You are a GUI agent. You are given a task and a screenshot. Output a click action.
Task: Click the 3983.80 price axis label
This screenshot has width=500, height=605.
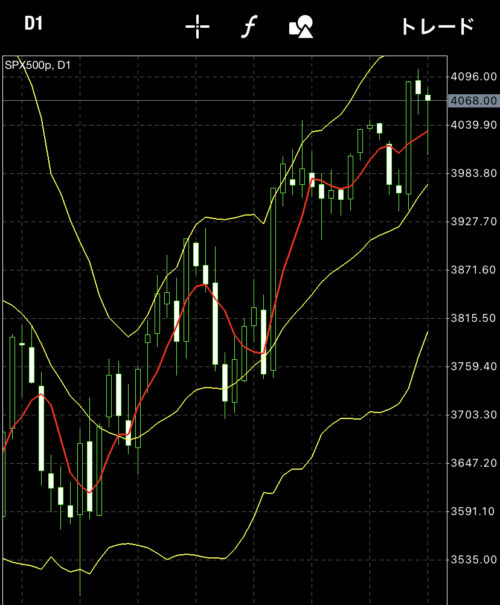(474, 173)
